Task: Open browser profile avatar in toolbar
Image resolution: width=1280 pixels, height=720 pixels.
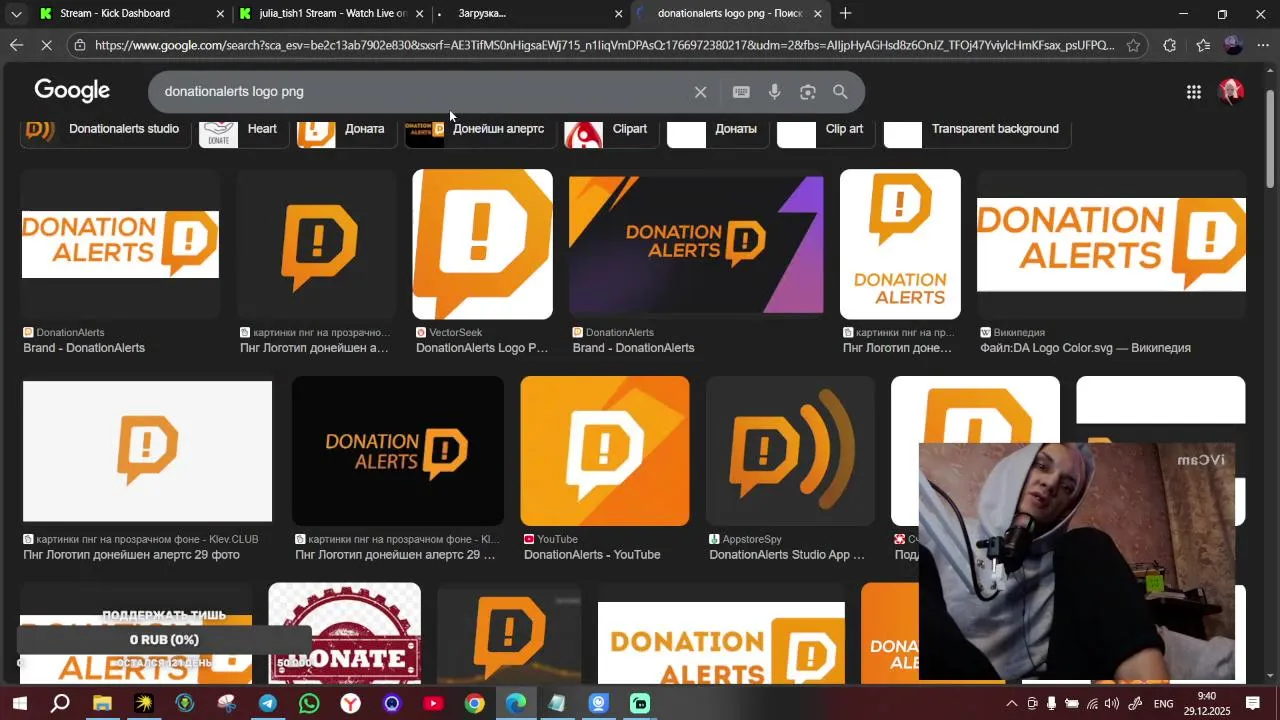Action: [1233, 45]
